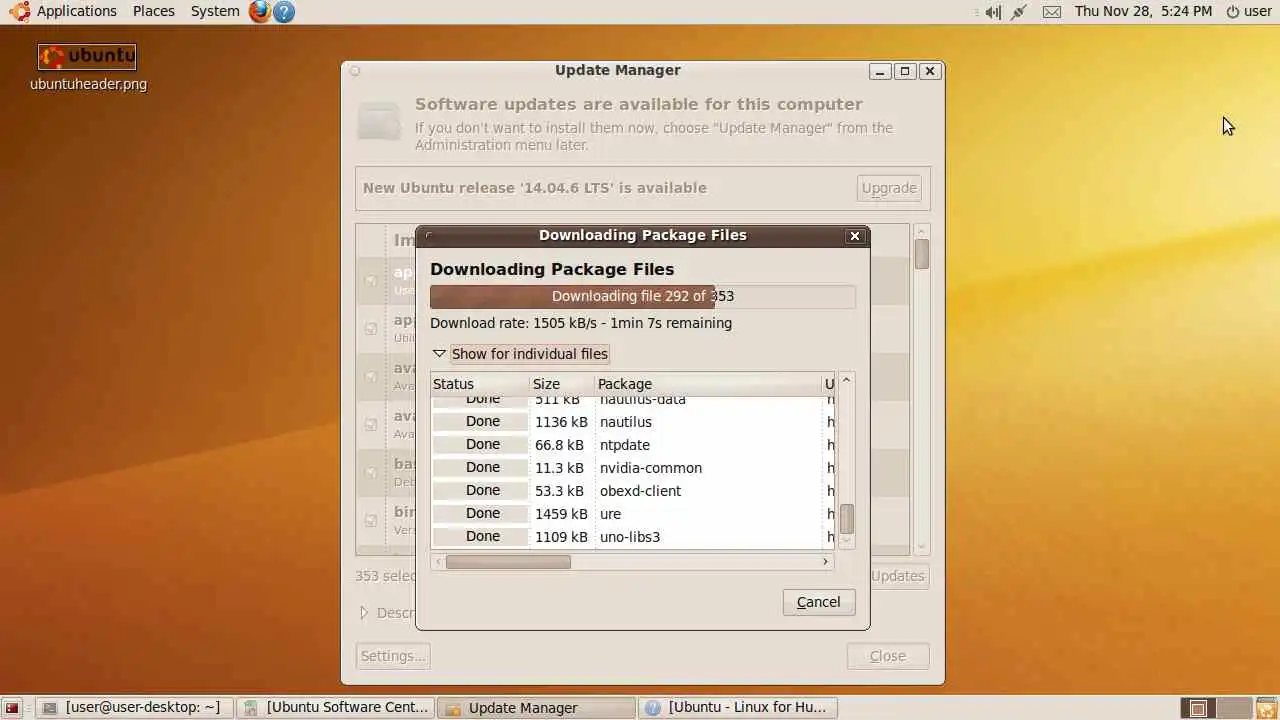
Task: Click the Close button in Update Manager
Action: 887,656
